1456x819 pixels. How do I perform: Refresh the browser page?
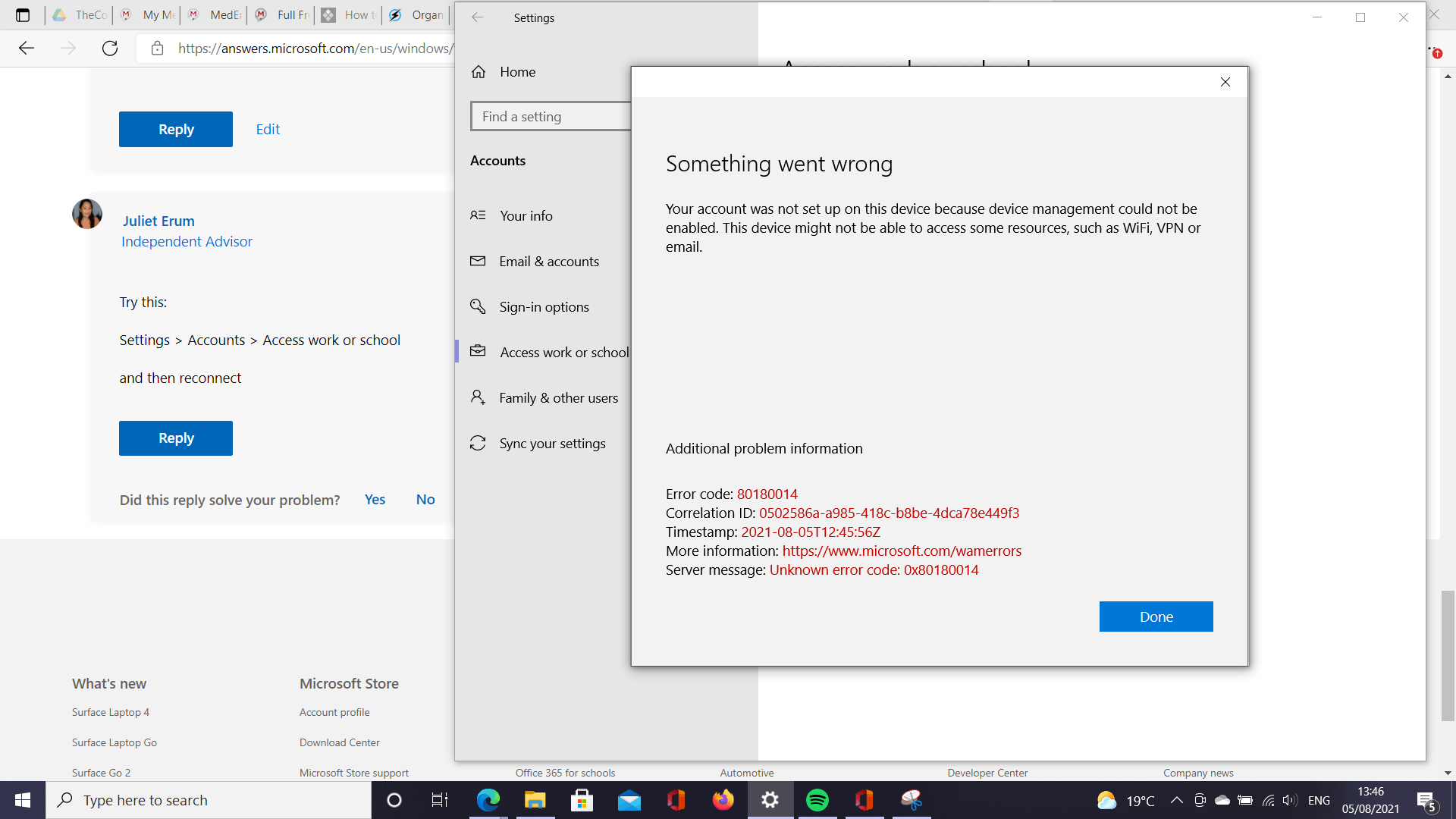coord(110,49)
